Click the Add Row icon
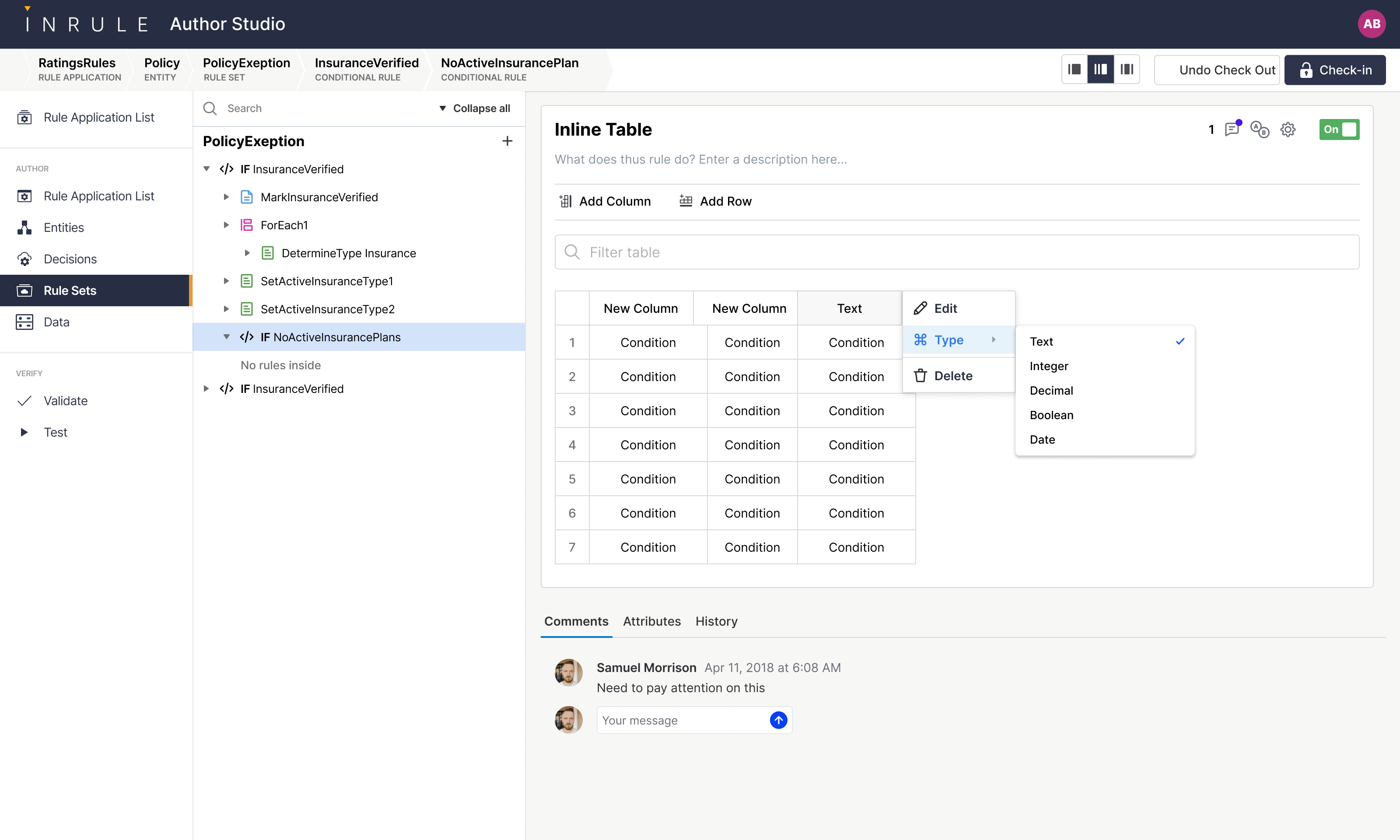The width and height of the screenshot is (1400, 840). (686, 201)
